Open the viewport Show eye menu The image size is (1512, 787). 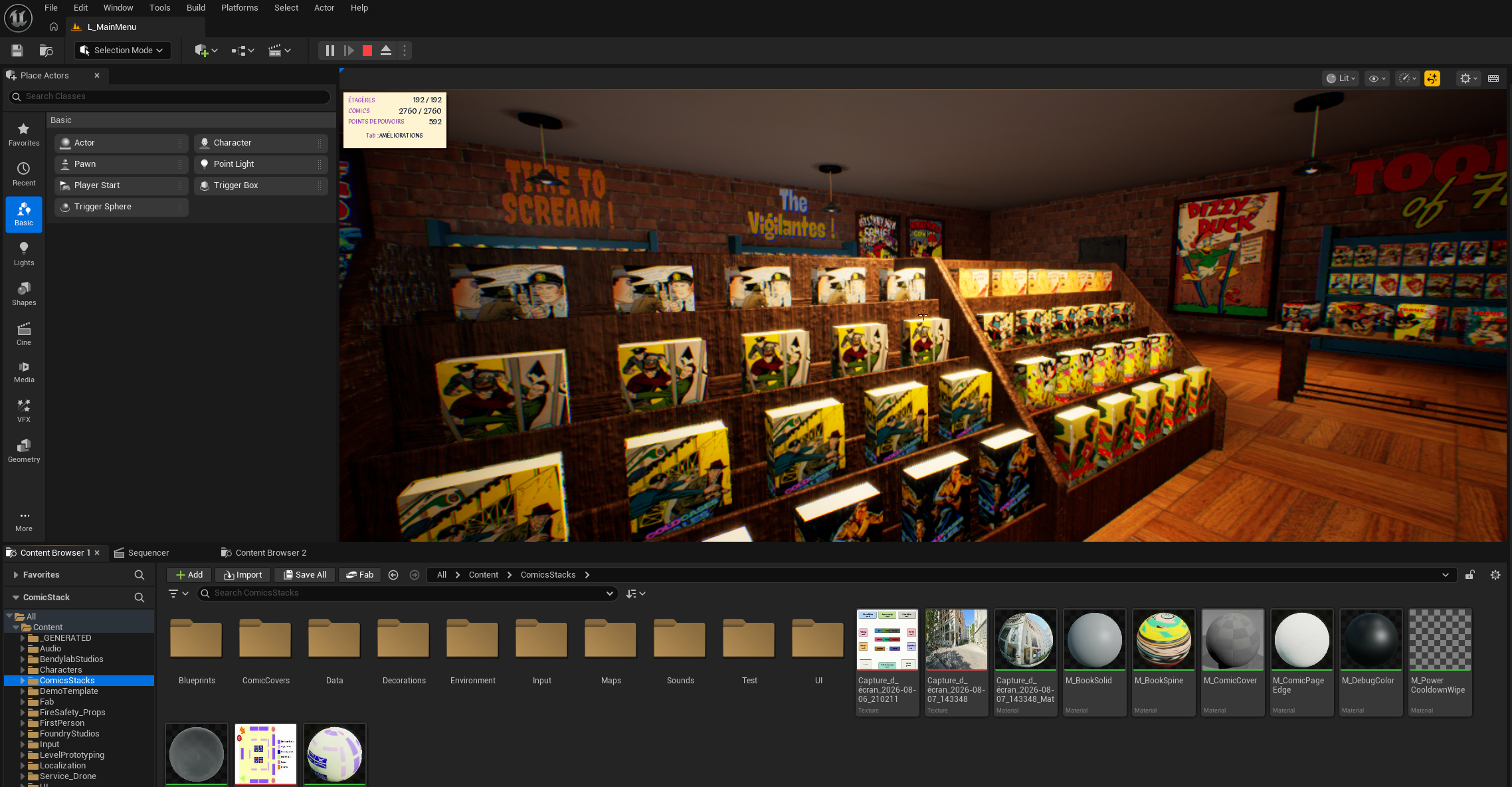1376,78
